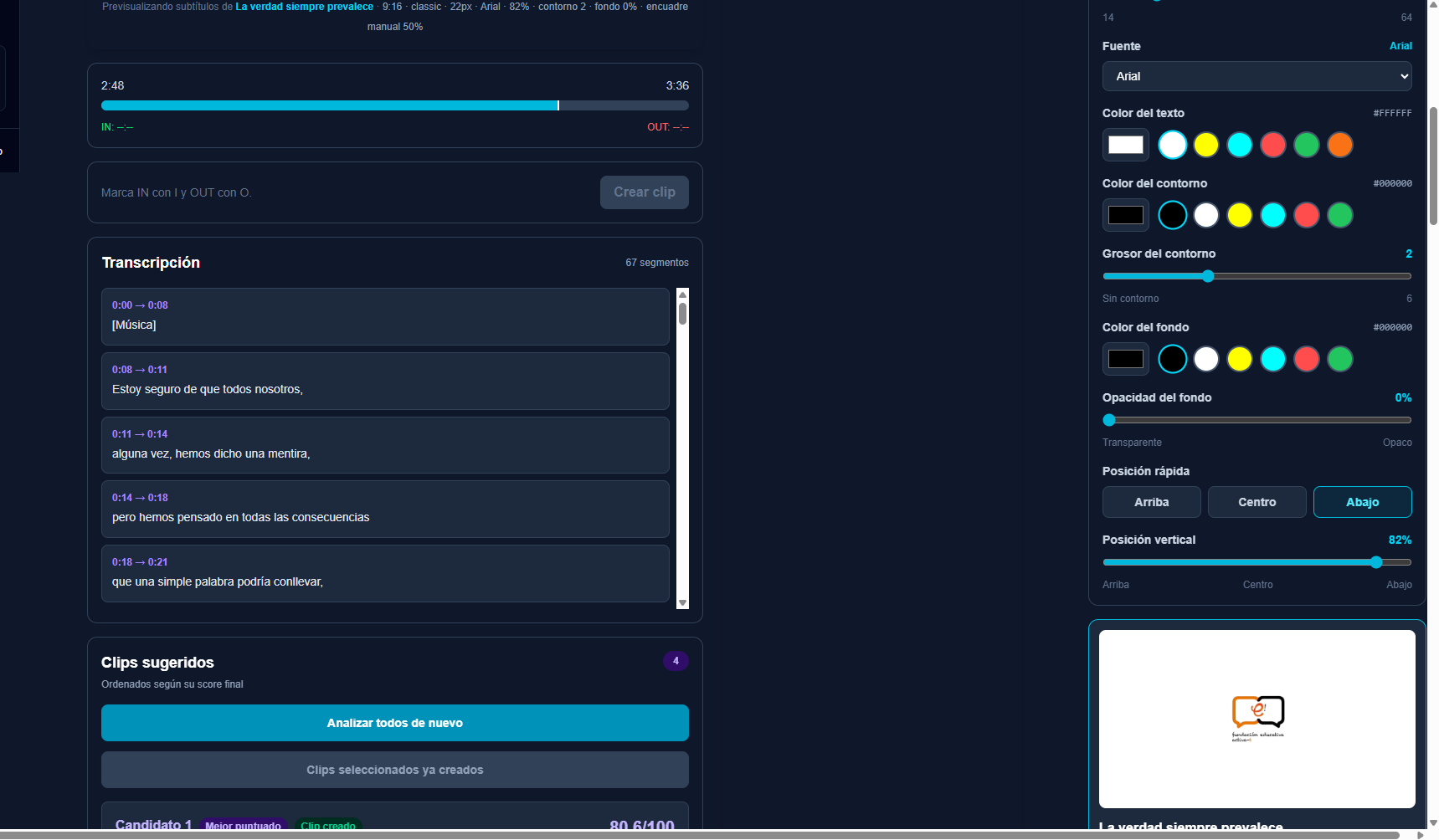
Task: Pick black circle for background color
Action: [1173, 359]
